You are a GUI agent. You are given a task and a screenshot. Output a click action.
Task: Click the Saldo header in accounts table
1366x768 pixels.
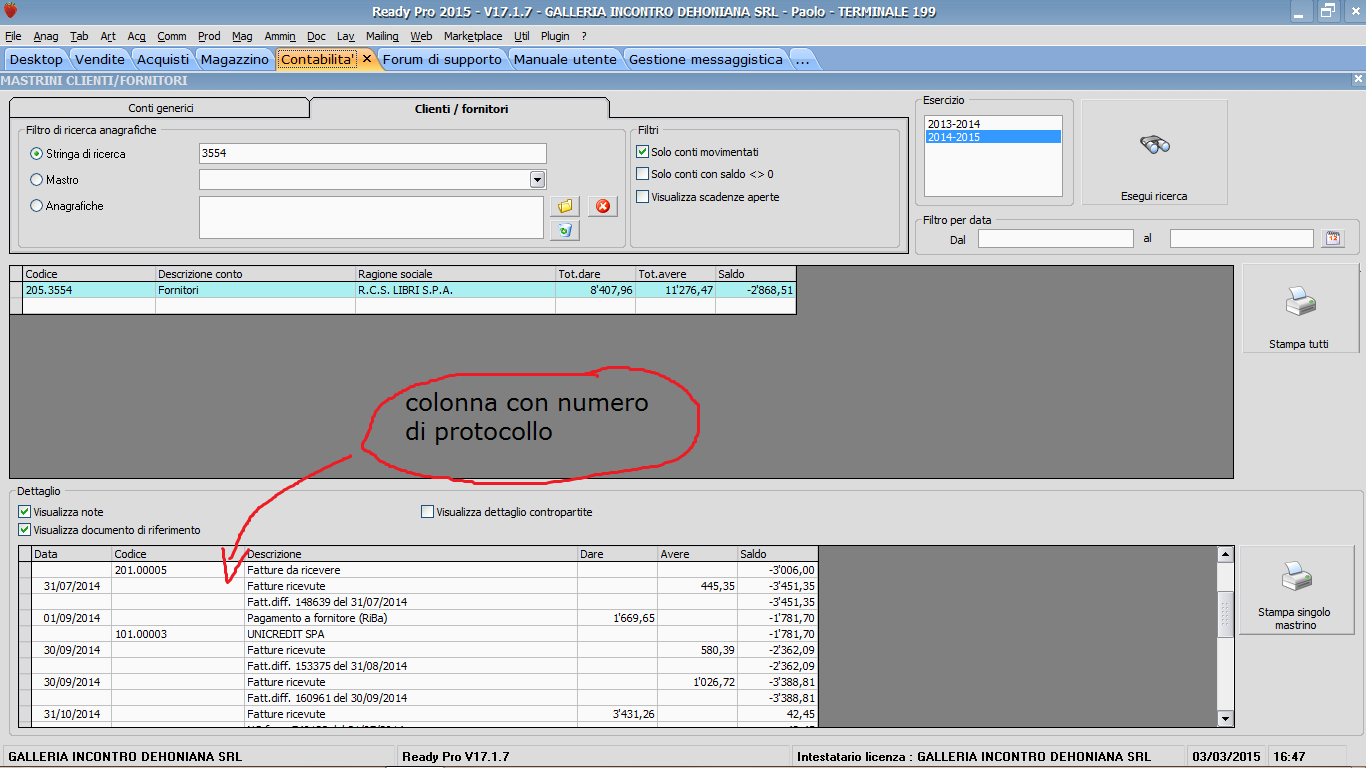click(756, 274)
